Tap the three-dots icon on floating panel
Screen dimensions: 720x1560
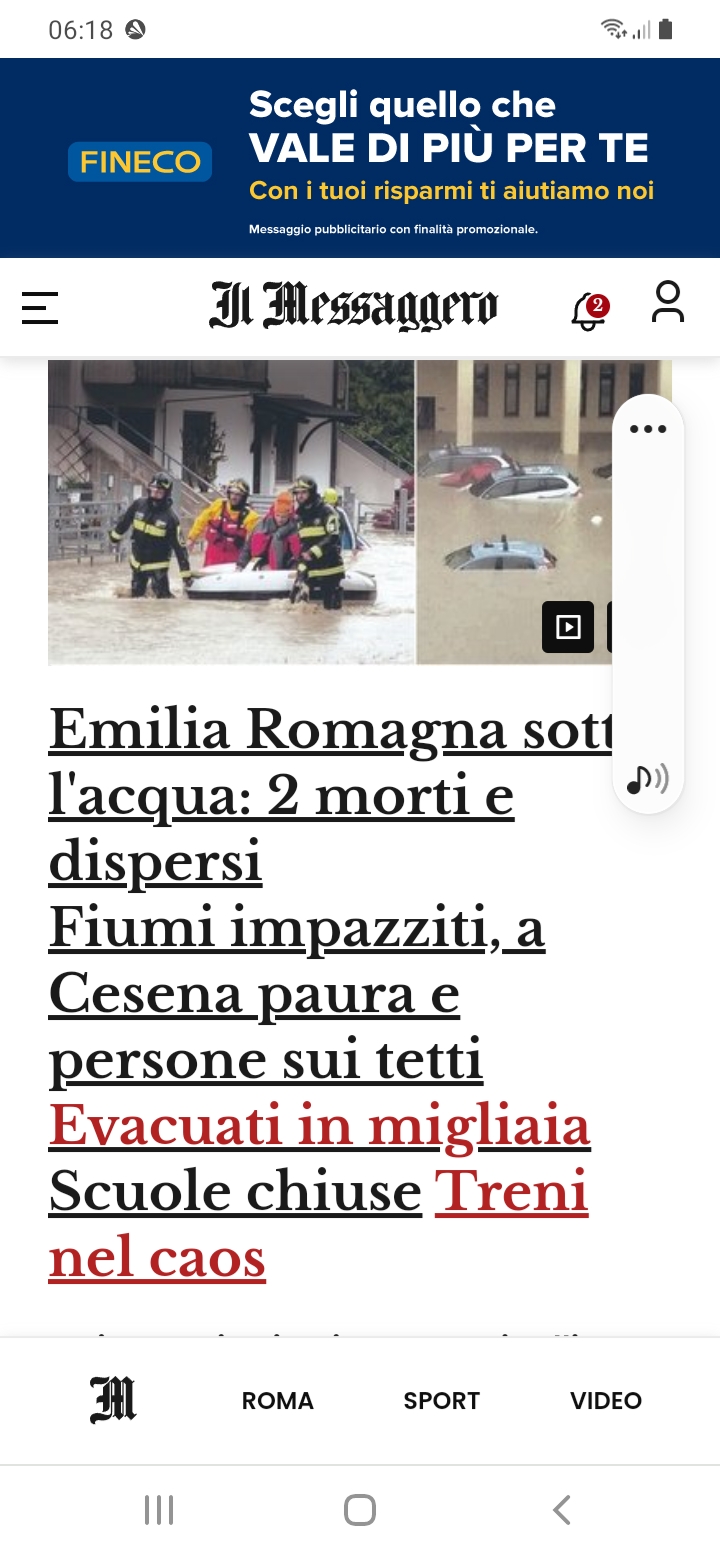(648, 430)
